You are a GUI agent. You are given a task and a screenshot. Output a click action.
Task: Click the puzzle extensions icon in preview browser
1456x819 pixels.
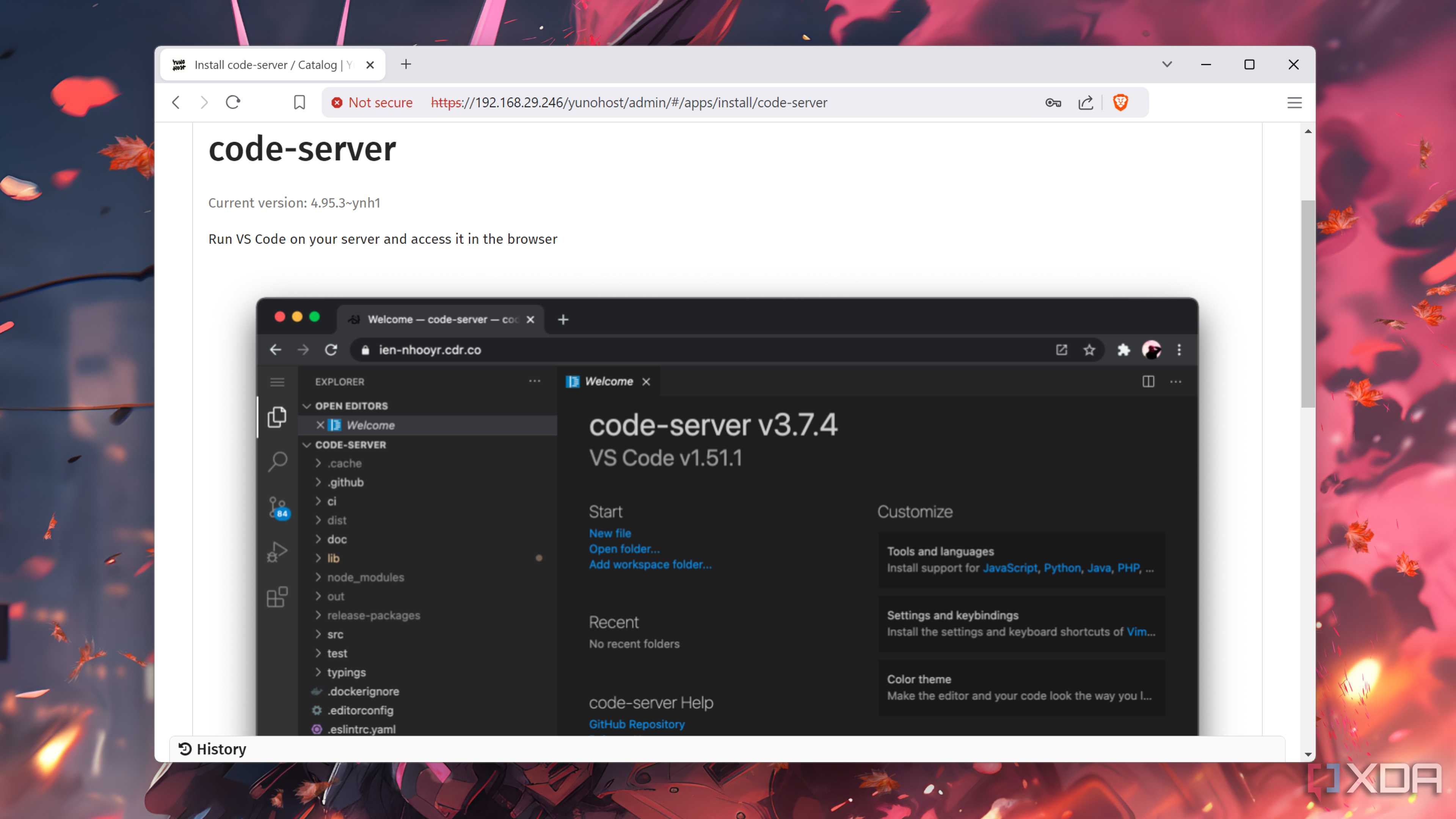click(1123, 350)
